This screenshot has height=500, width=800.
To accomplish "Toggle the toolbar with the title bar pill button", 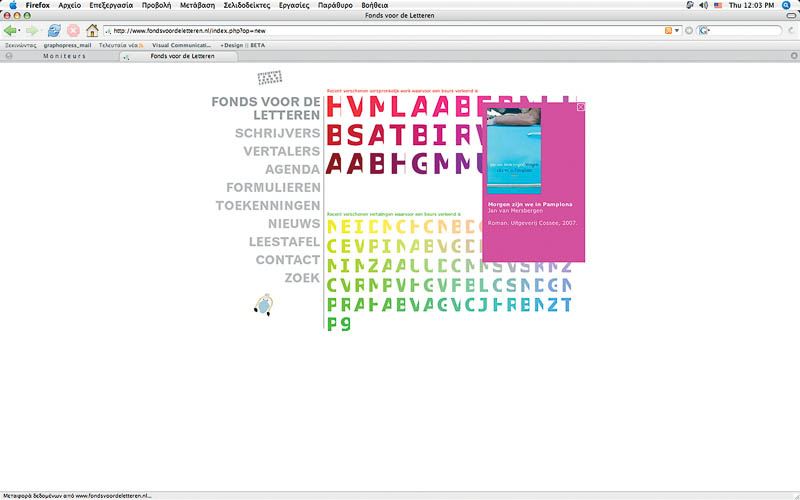I will [x=791, y=15].
